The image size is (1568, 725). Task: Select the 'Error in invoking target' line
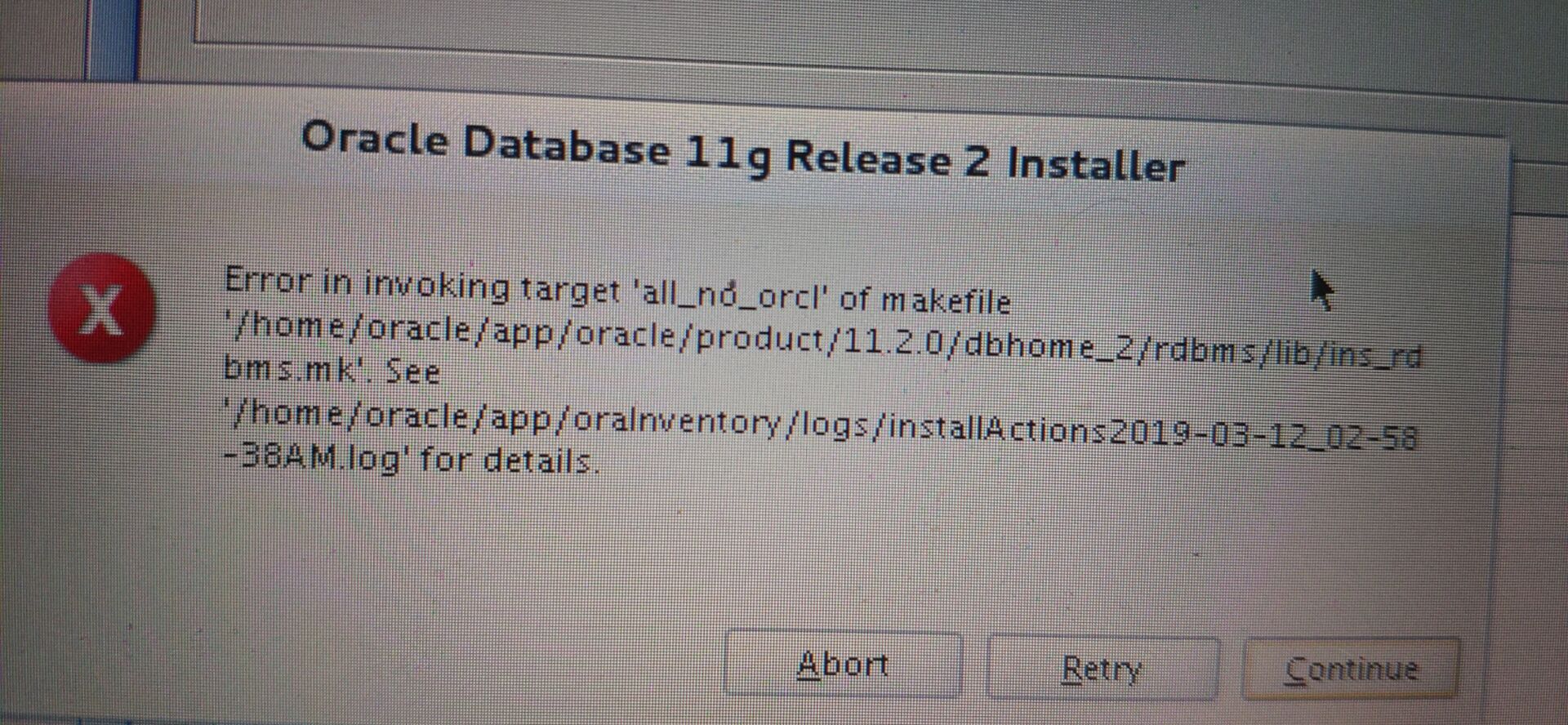[x=617, y=291]
